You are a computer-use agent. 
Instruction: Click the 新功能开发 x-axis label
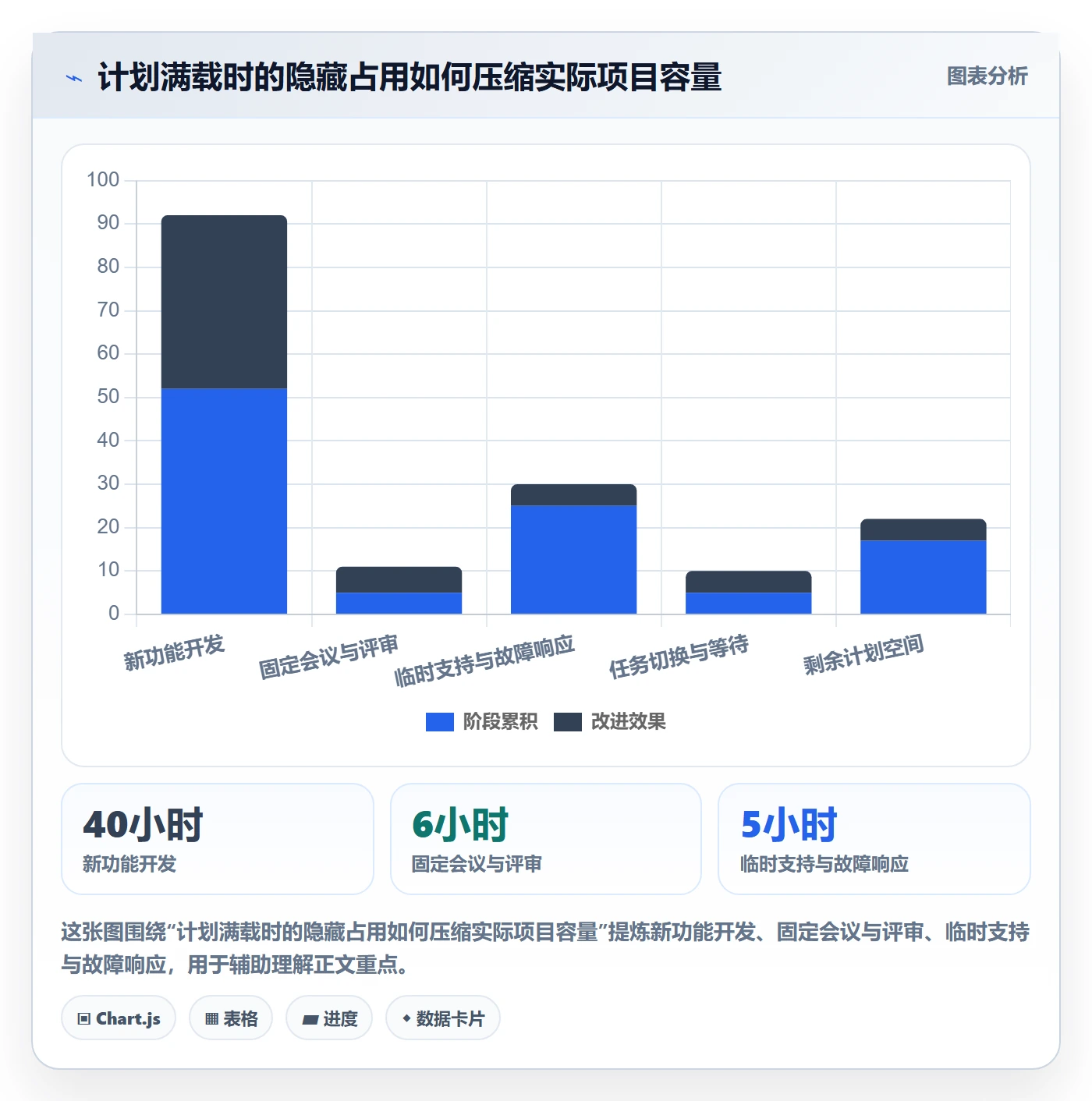click(x=174, y=653)
